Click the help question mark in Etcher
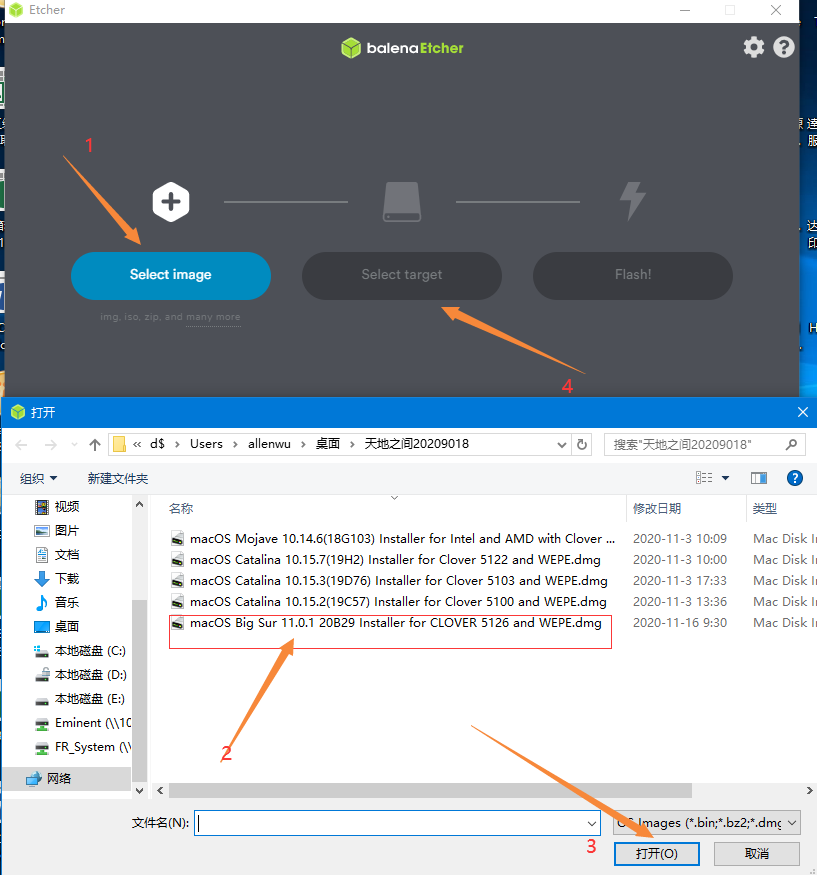Image resolution: width=817 pixels, height=875 pixels. point(784,47)
